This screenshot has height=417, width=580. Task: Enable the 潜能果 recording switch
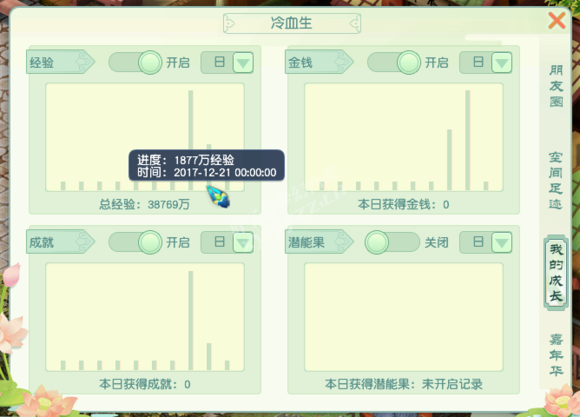point(392,242)
